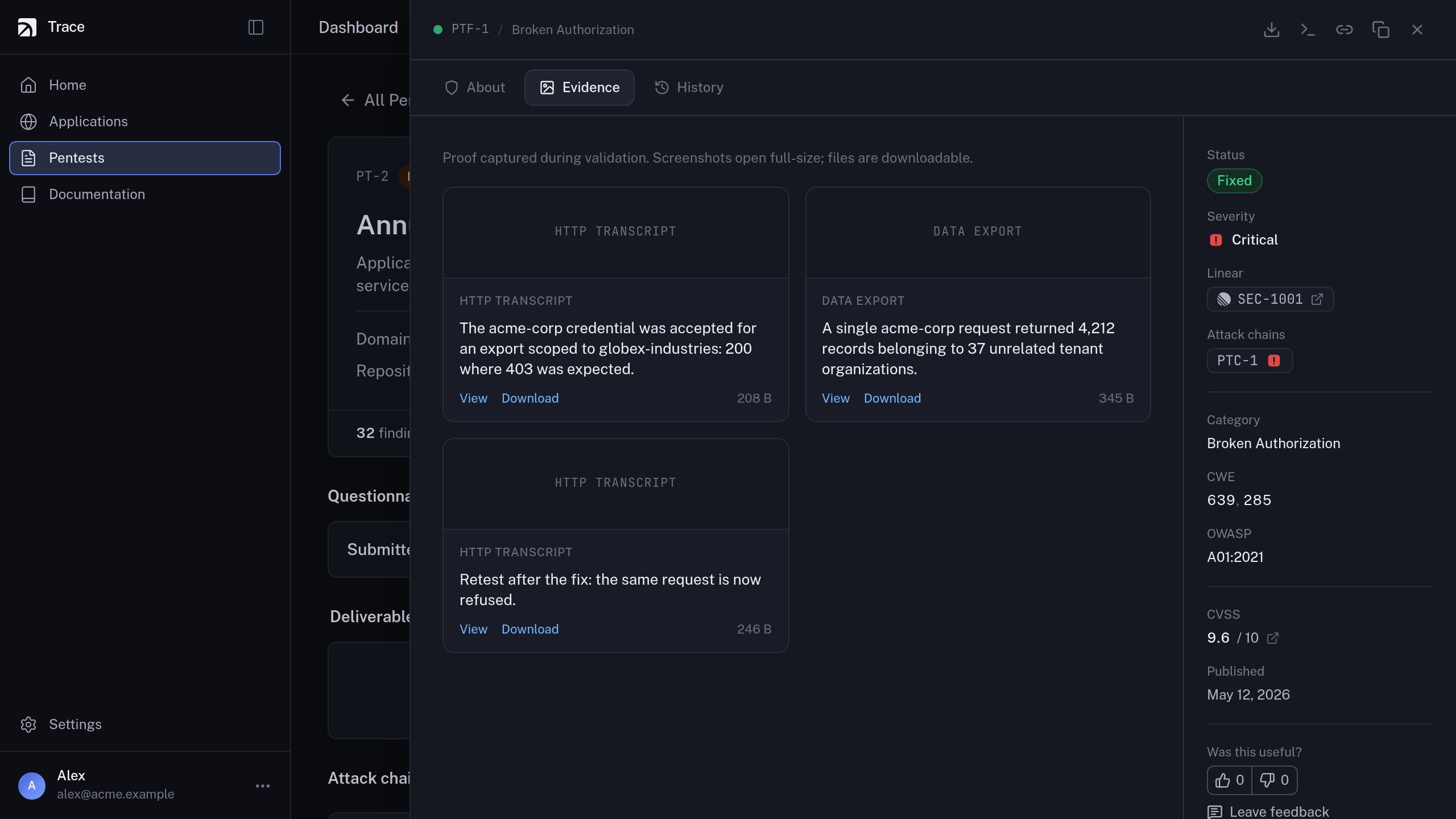Collapse the sidebar with panel icon

tap(256, 27)
